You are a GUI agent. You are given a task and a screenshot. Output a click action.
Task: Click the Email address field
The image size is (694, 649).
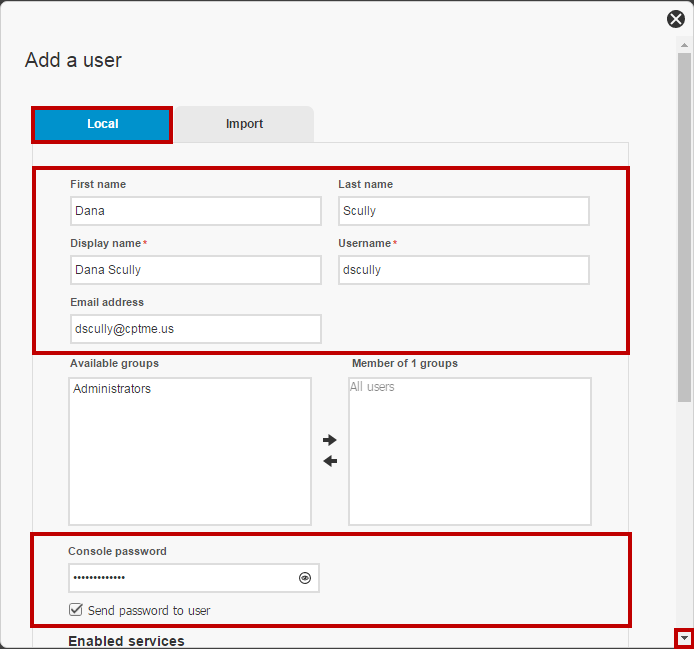(196, 328)
